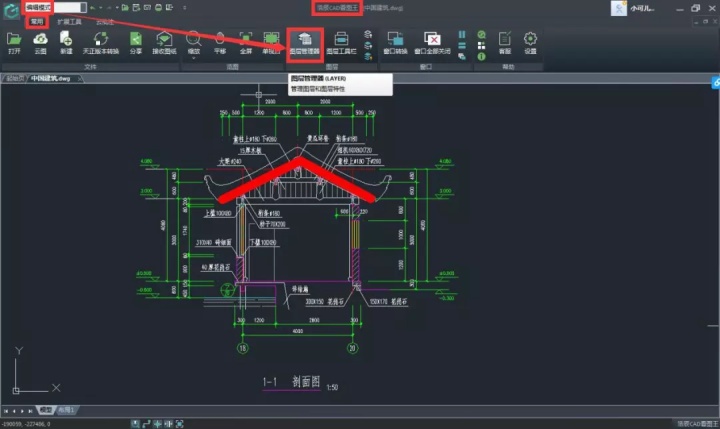The image size is (720, 429).
Task: Close the 中国建筑.dwg document tab
Action: click(79, 79)
